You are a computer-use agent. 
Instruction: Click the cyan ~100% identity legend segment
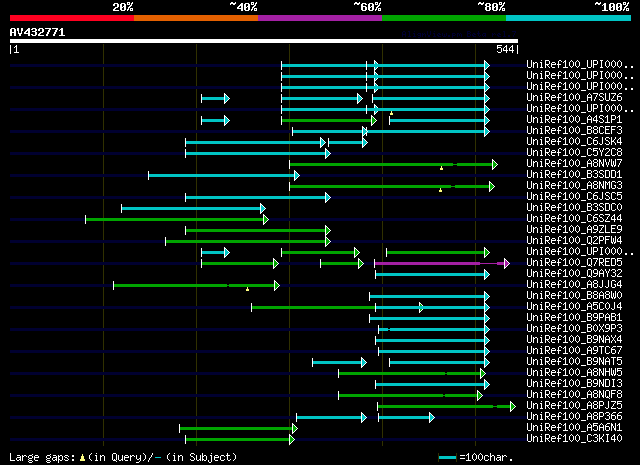tap(569, 18)
